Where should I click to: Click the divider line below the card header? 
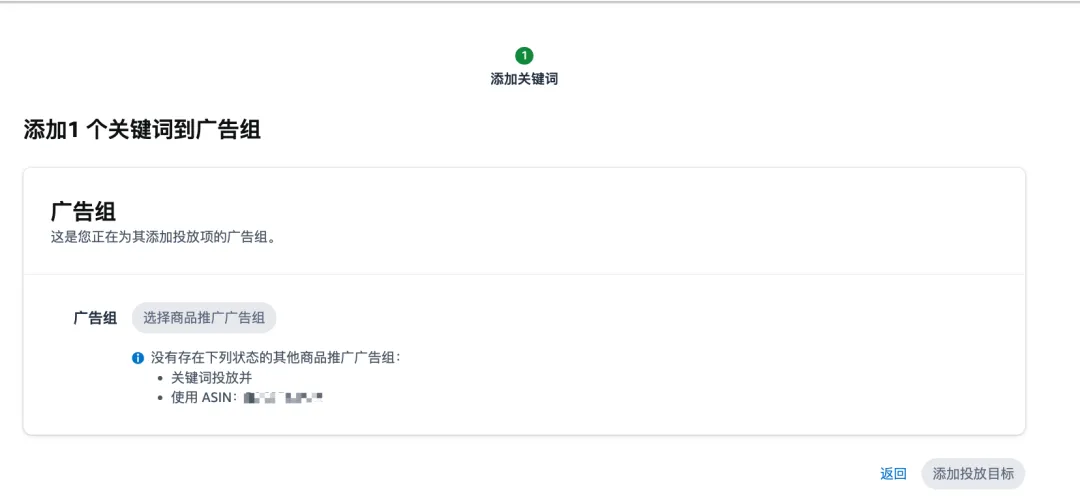pyautogui.click(x=524, y=274)
